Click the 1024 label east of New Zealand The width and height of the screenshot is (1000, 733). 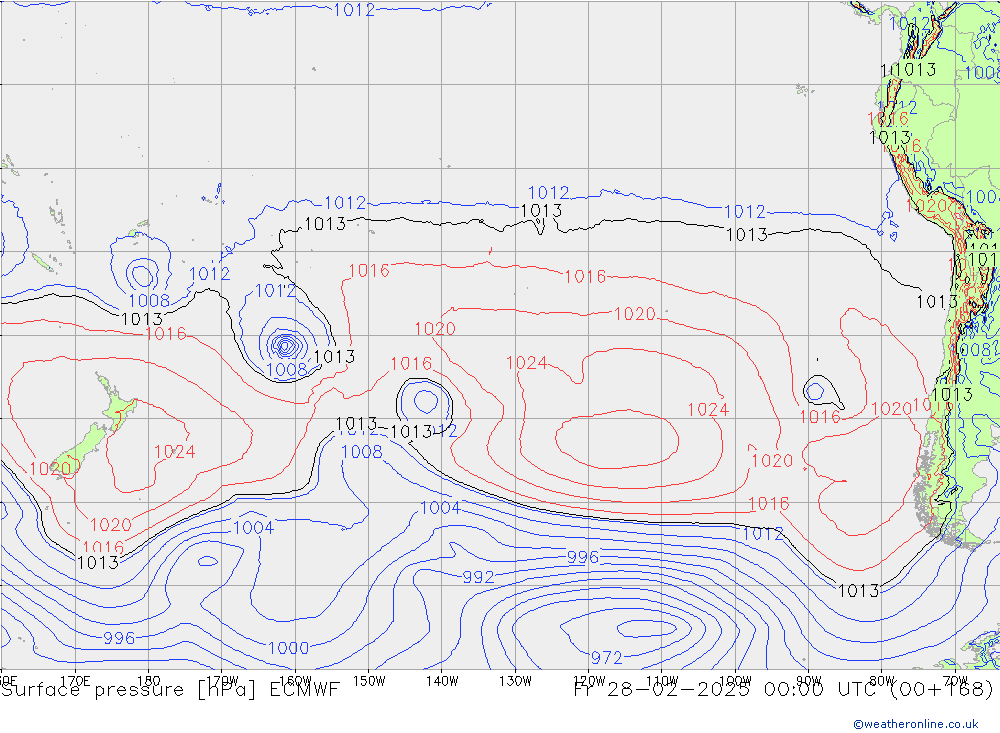[174, 452]
